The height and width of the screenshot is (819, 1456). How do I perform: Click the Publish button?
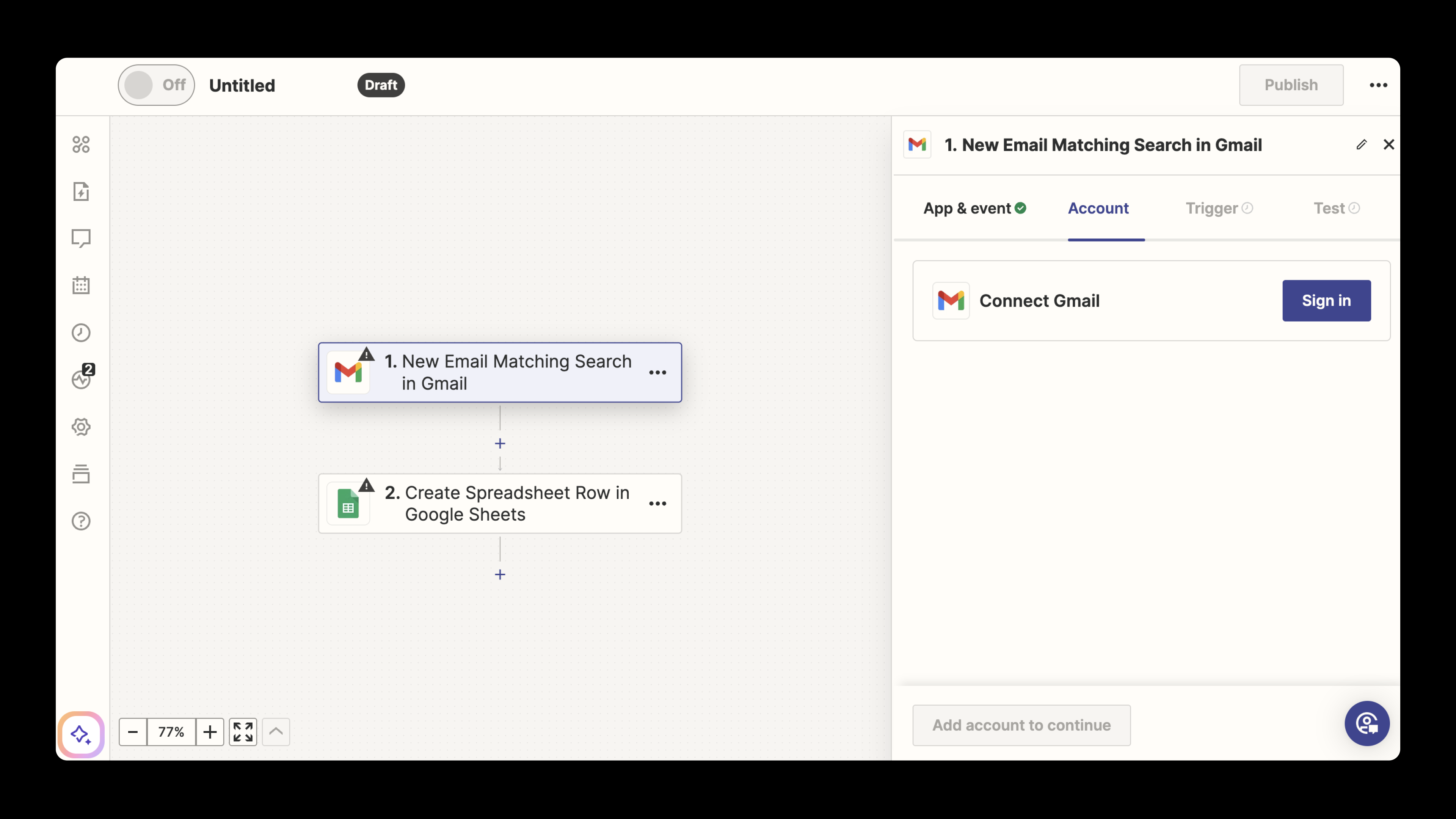1291,85
